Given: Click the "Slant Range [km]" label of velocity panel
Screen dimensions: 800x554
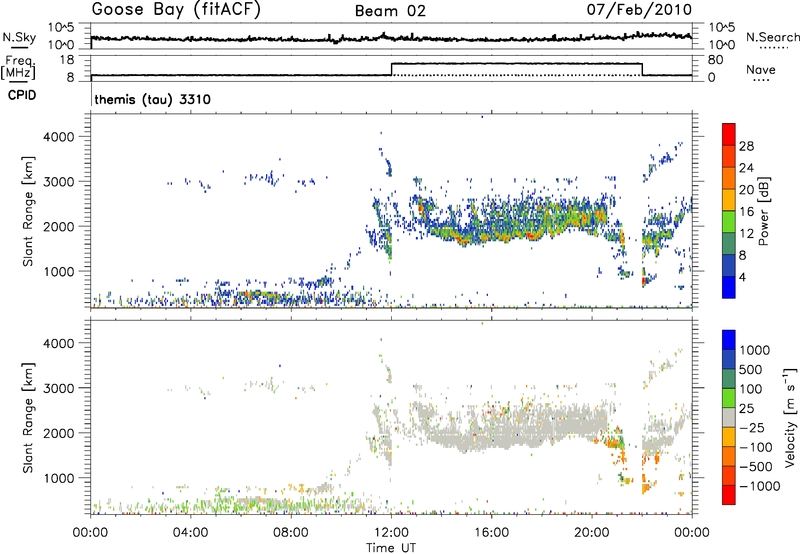Looking at the screenshot, I should [x=28, y=417].
